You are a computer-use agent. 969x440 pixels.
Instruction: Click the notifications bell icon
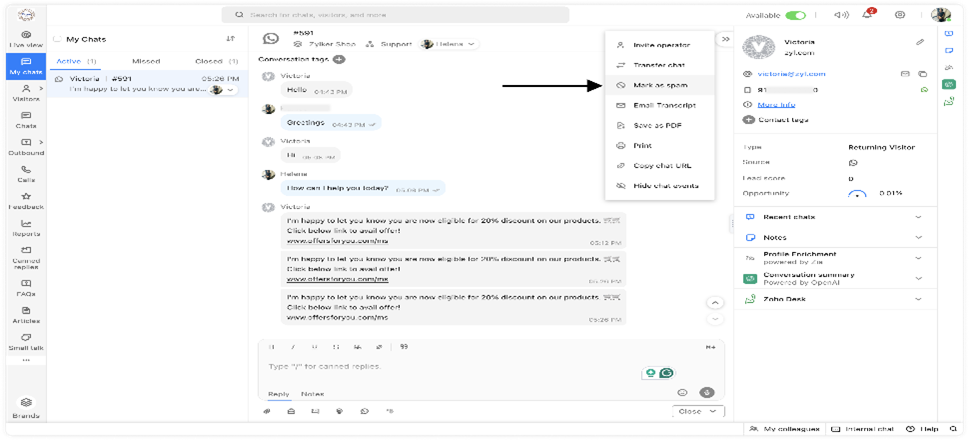click(x=867, y=15)
